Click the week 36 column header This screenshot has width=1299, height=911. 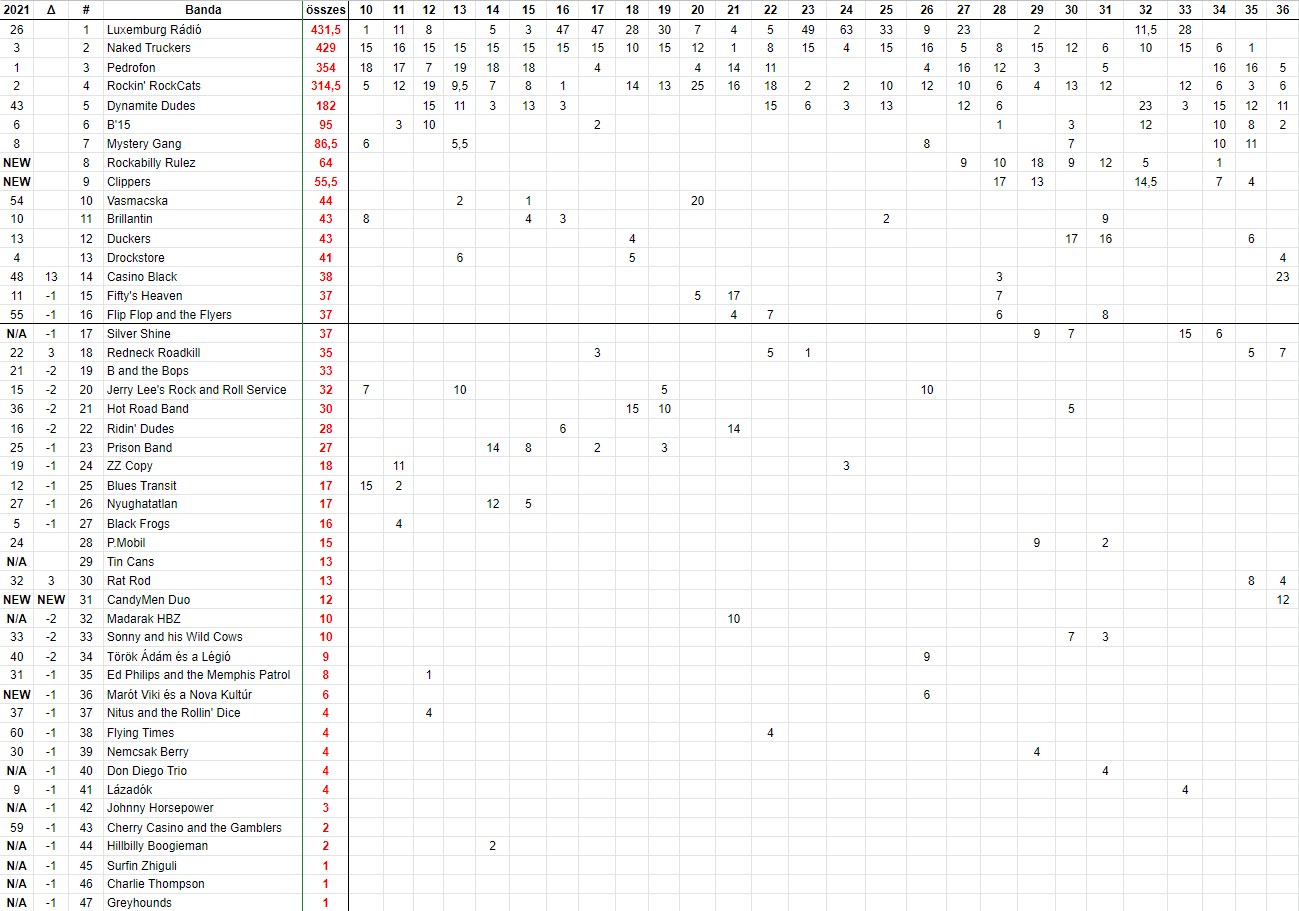click(1283, 9)
